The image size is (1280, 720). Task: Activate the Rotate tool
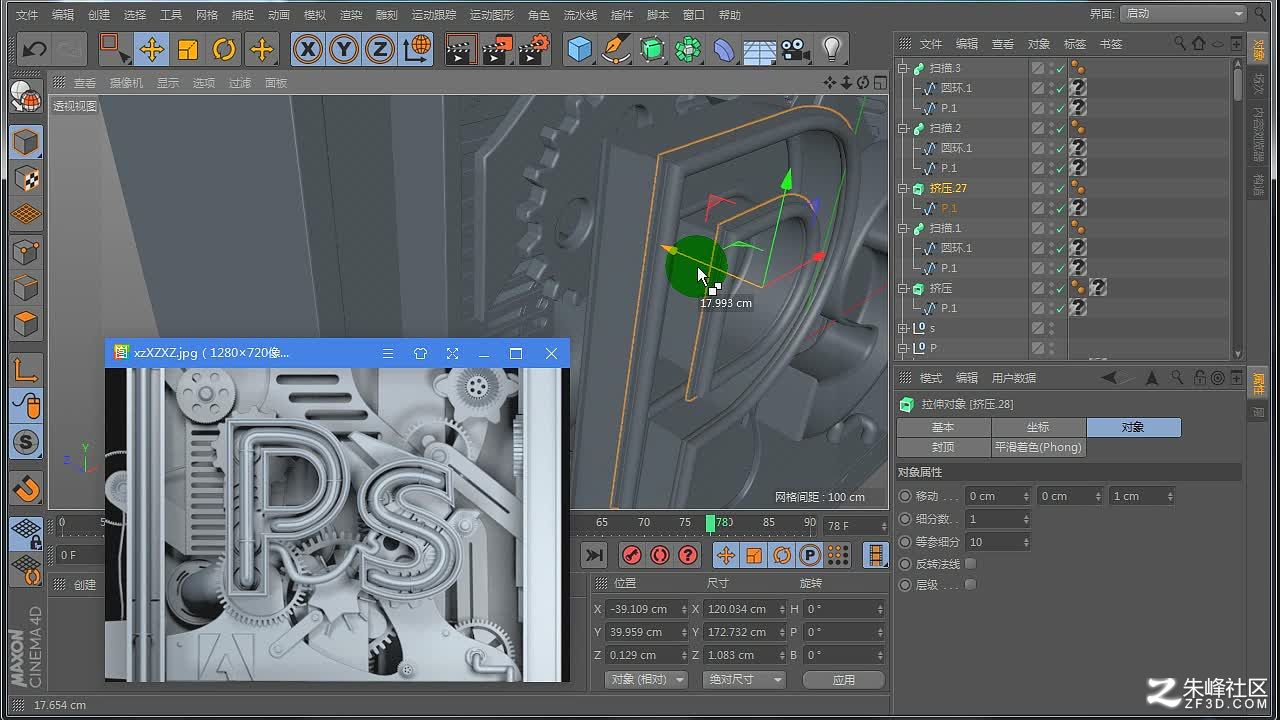(x=224, y=49)
